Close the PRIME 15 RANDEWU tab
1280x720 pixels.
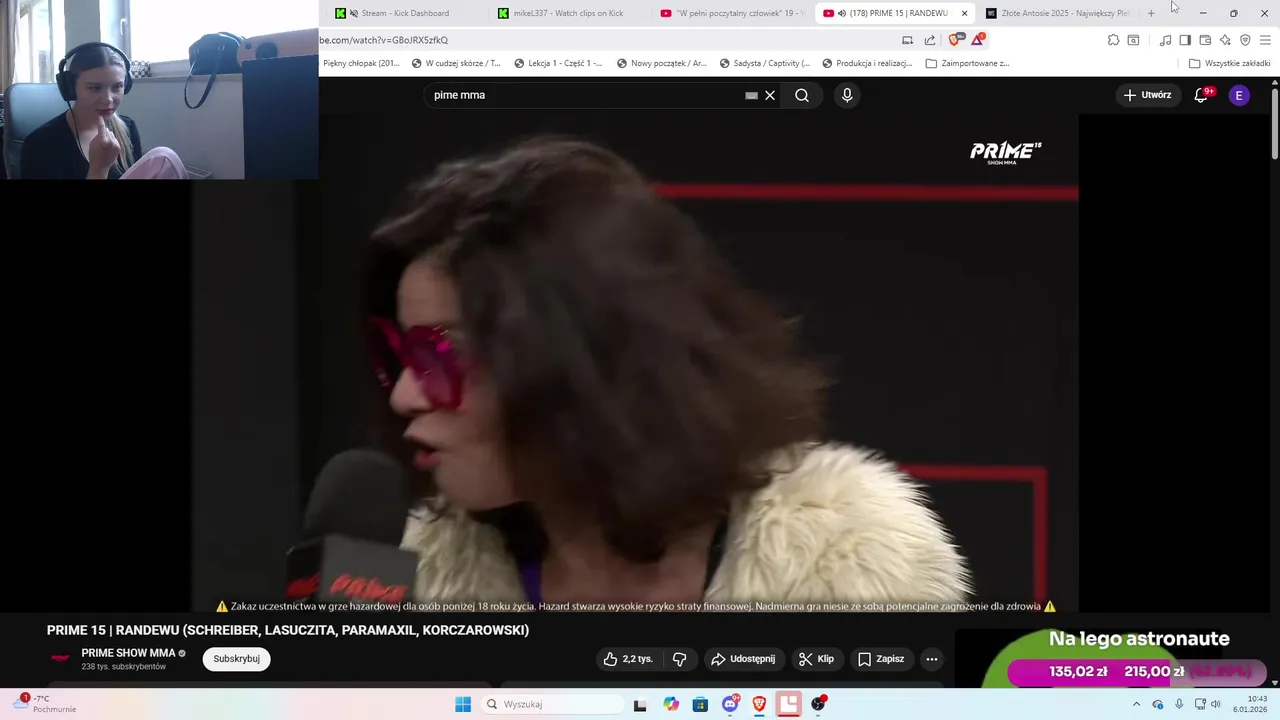[x=964, y=13]
